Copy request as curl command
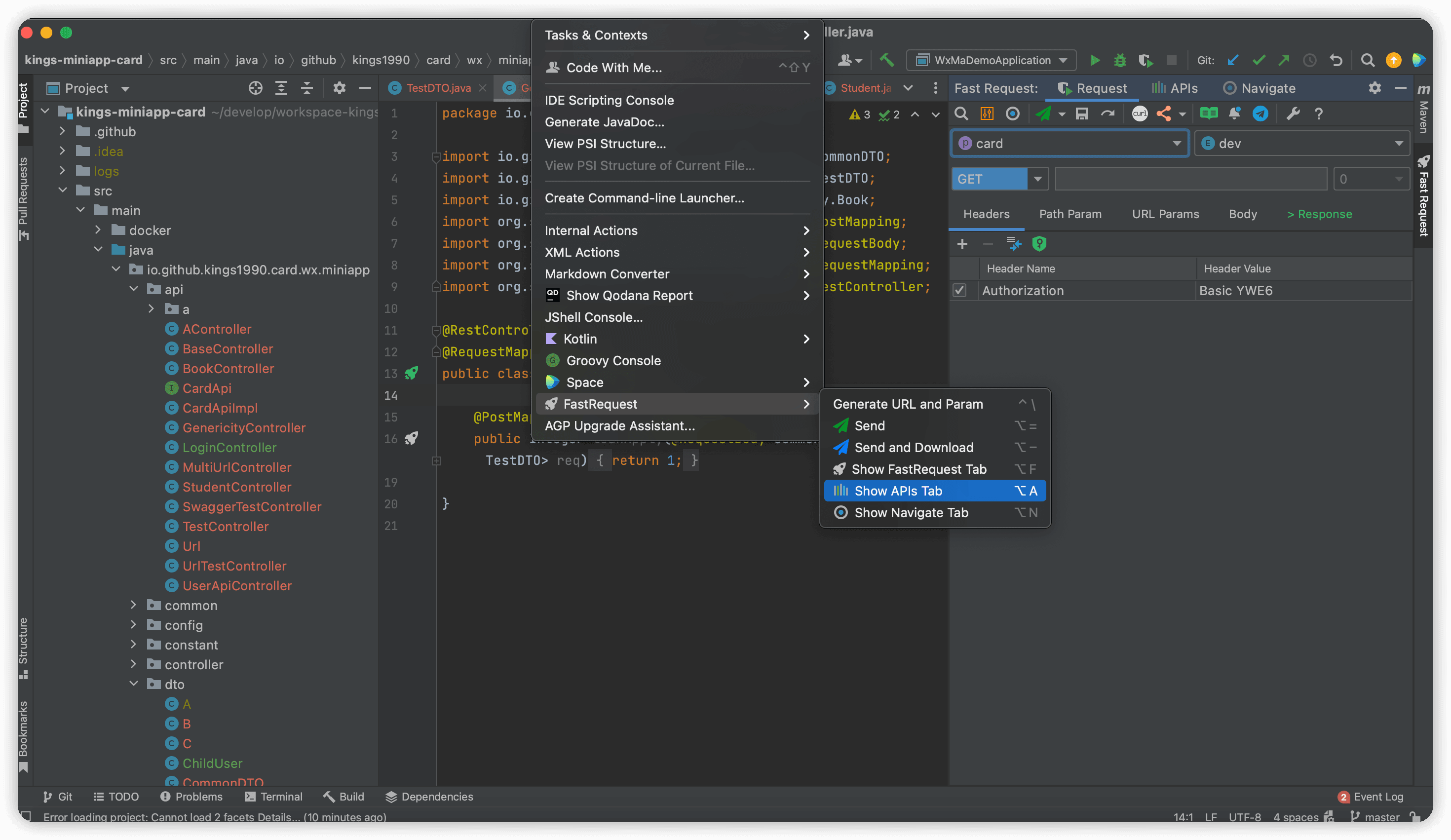Viewport: 1451px width, 840px height. 1140,114
